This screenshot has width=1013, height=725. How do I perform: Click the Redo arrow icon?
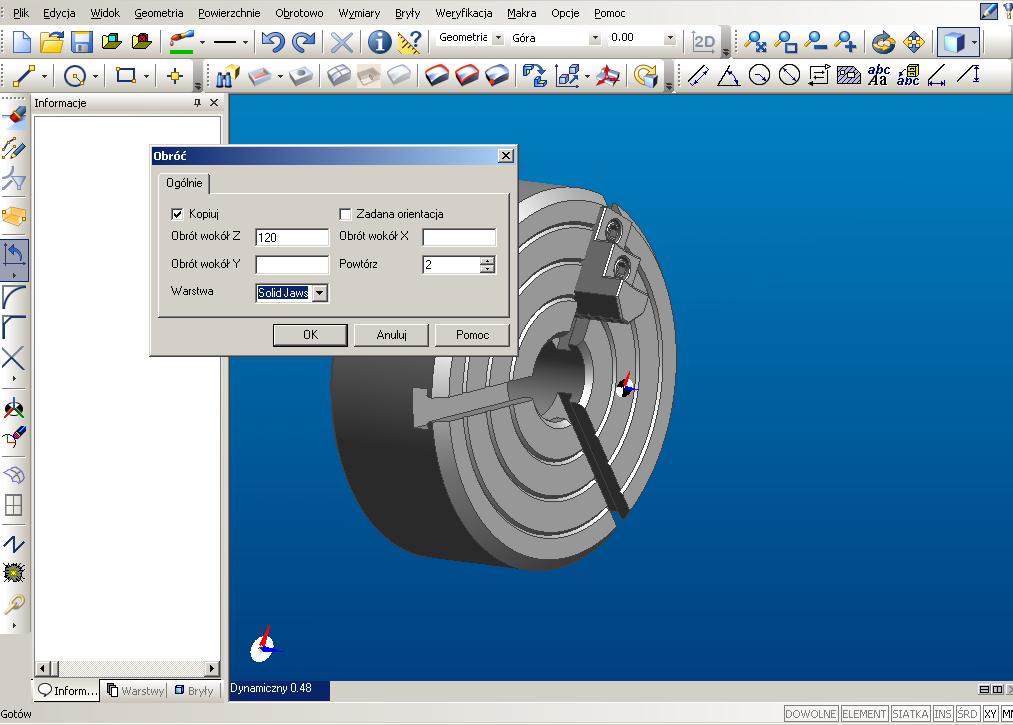(303, 42)
